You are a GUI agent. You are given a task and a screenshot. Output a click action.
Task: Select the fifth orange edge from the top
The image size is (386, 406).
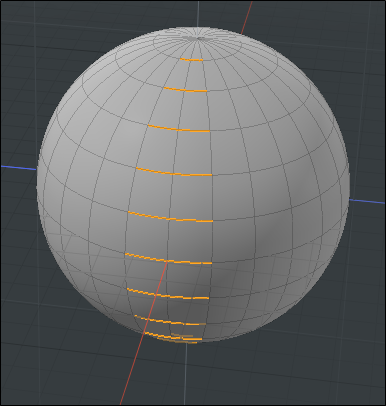click(170, 217)
